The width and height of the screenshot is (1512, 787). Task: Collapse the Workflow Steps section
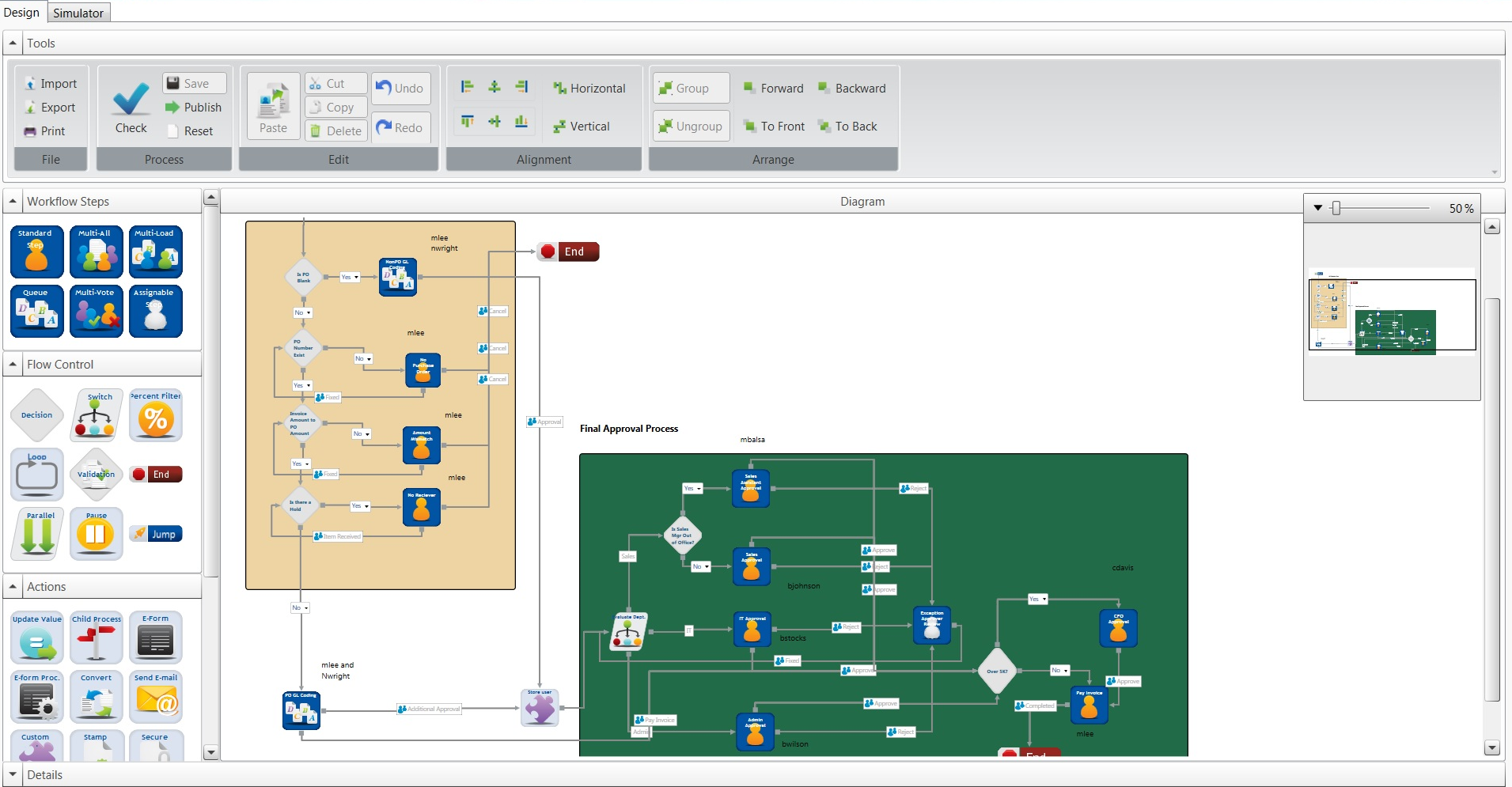[13, 202]
